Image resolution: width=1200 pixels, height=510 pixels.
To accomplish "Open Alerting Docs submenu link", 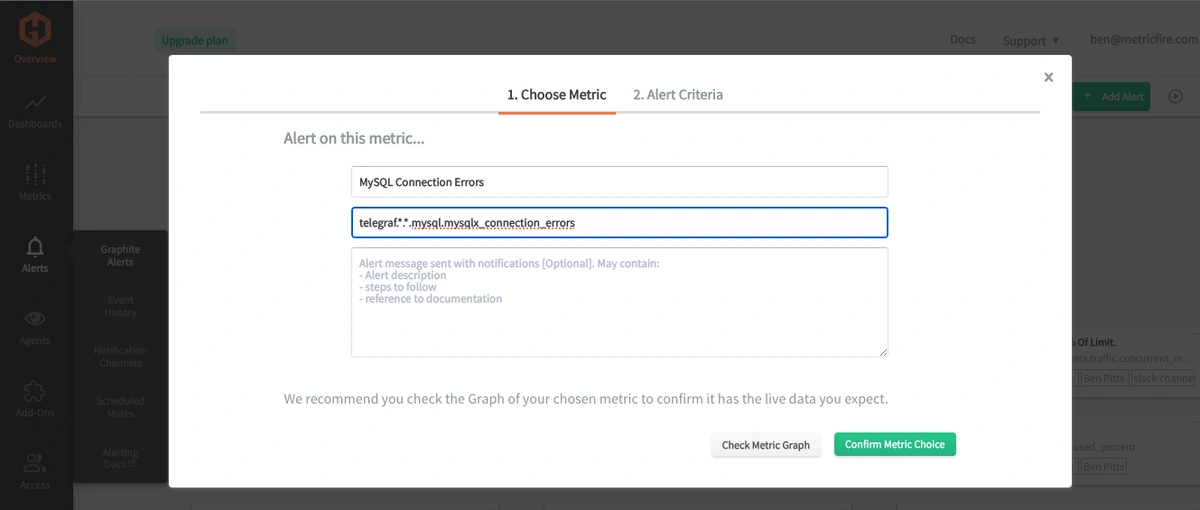I will coord(120,459).
